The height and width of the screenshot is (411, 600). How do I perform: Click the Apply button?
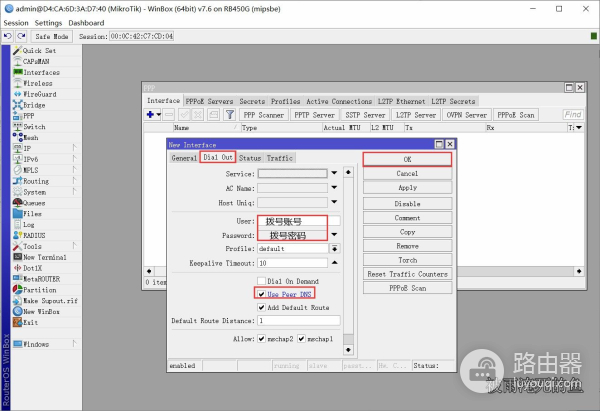coord(407,188)
